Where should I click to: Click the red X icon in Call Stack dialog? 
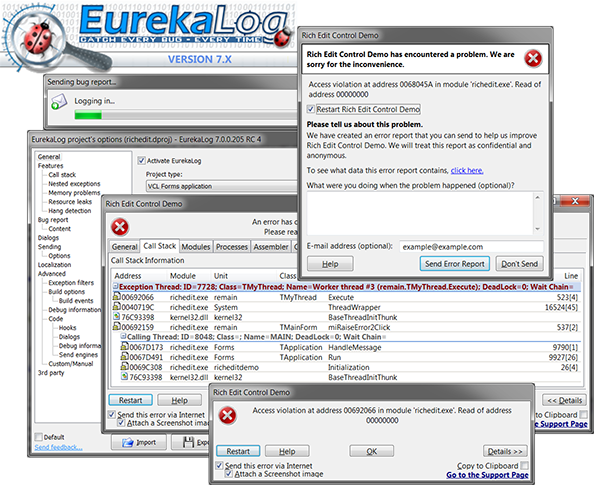tap(120, 227)
